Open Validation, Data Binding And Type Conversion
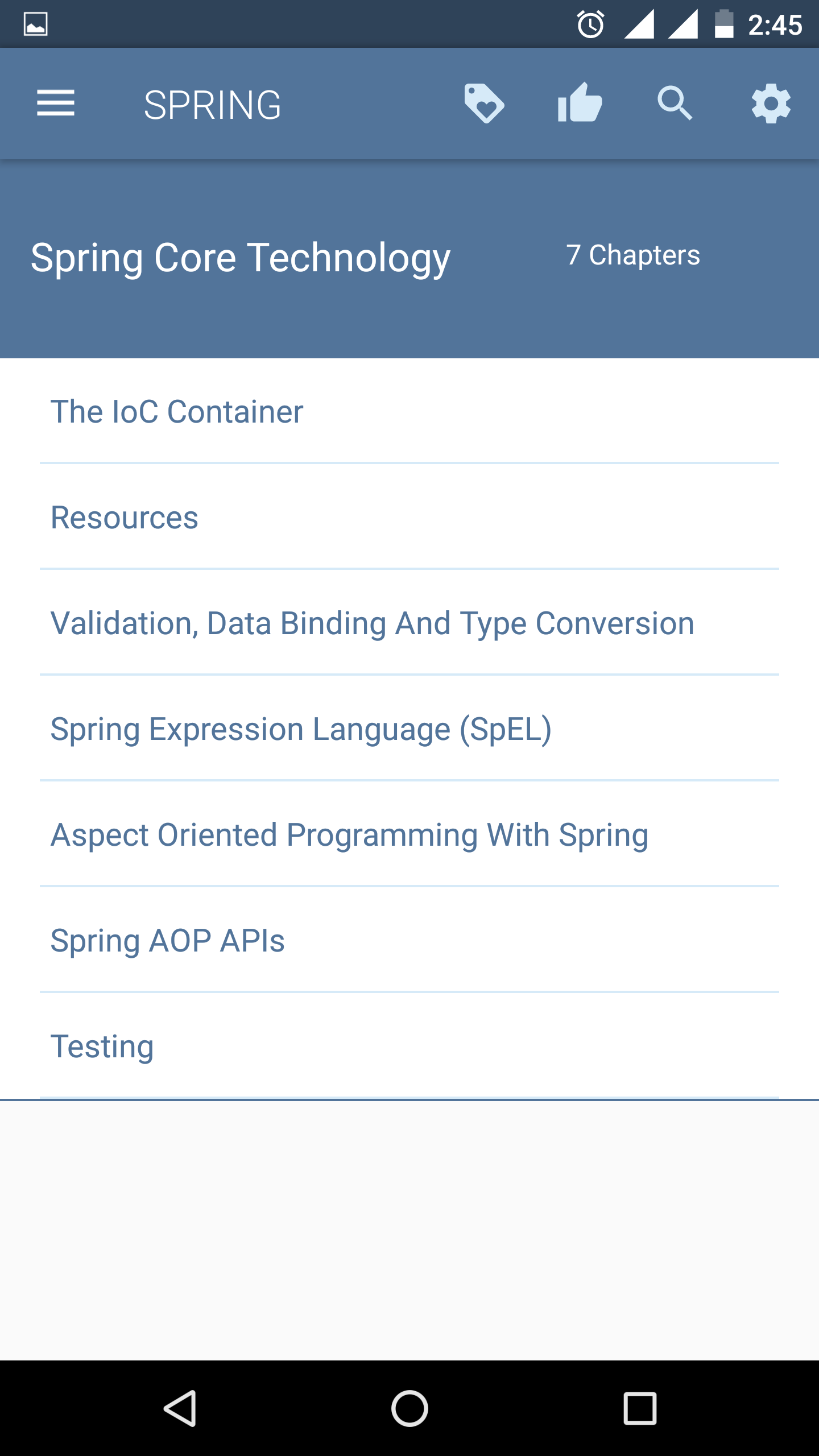819x1456 pixels. (373, 623)
